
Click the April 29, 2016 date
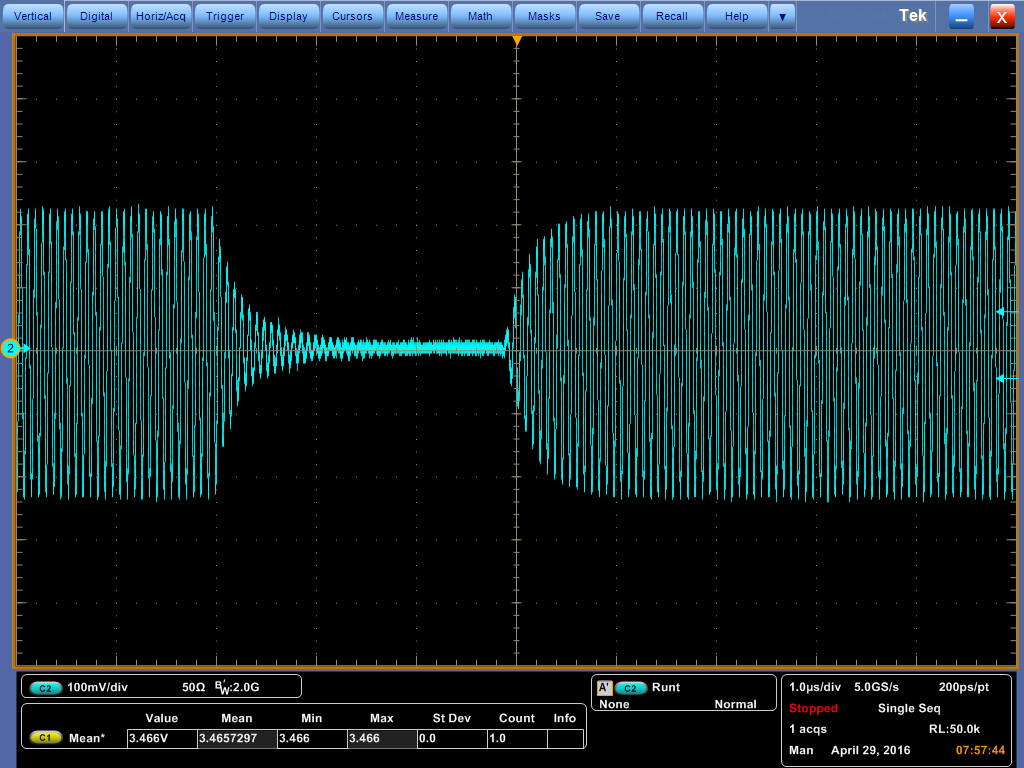point(871,750)
